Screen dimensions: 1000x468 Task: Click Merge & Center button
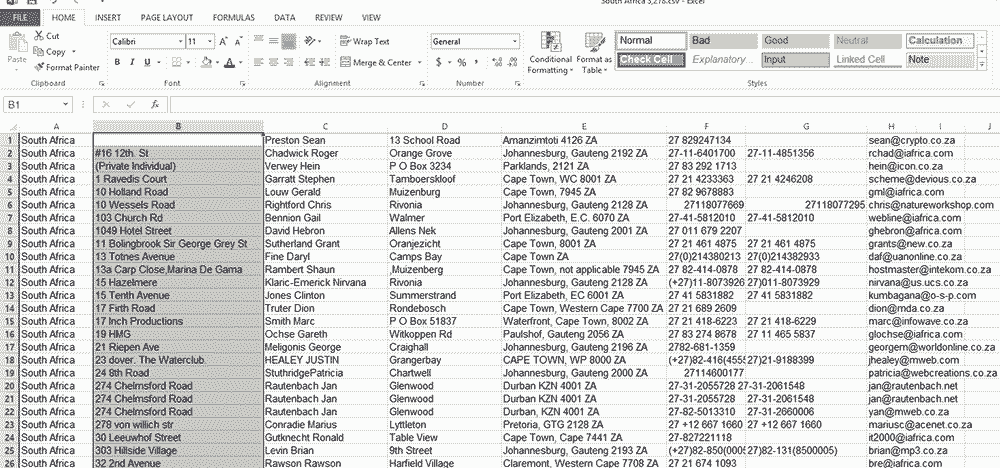[376, 62]
